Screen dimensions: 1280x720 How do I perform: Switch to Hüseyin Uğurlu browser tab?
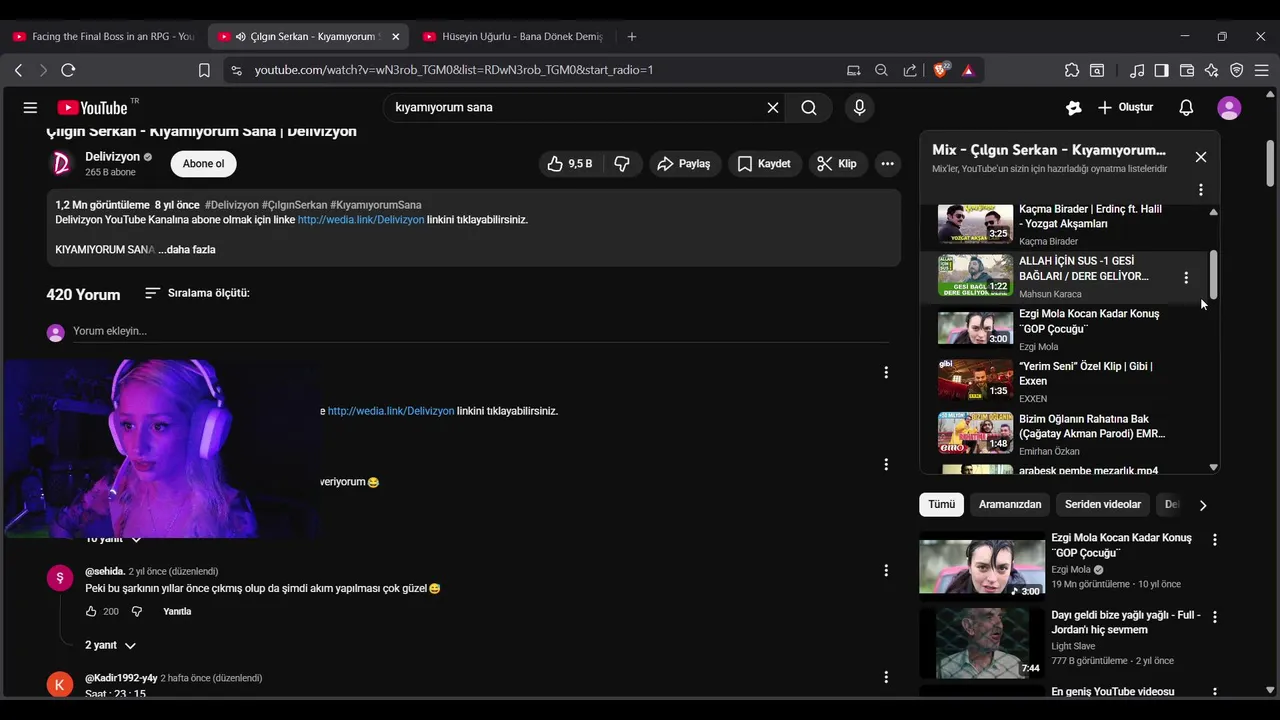[512, 37]
